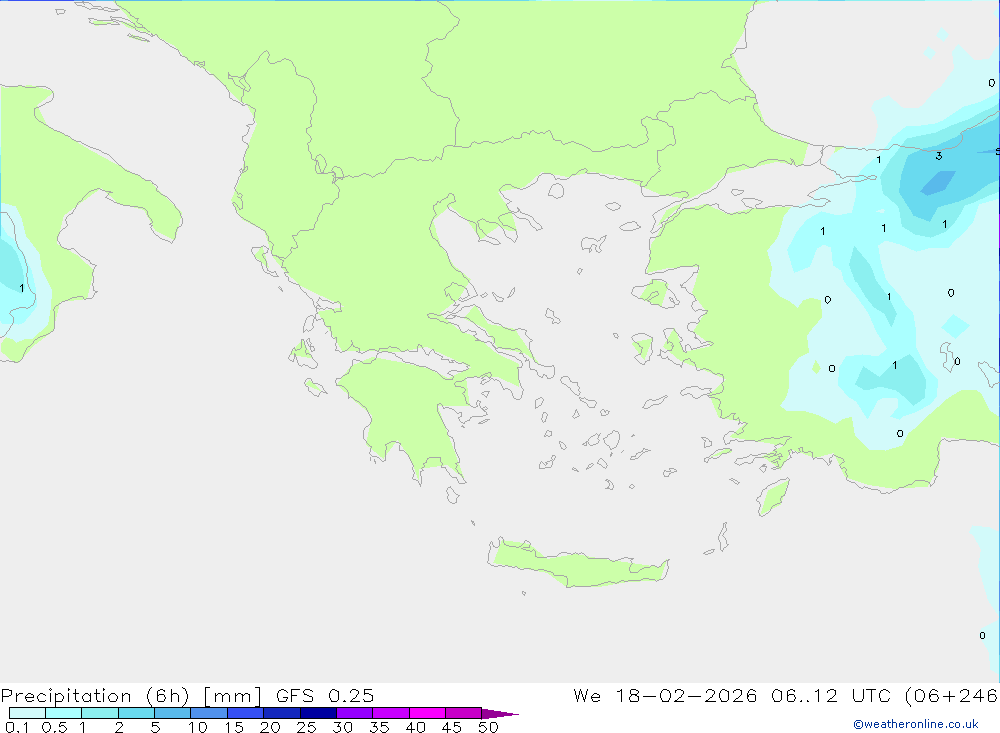Click the legend scale label "25"
The width and height of the screenshot is (1000, 733).
pyautogui.click(x=307, y=727)
